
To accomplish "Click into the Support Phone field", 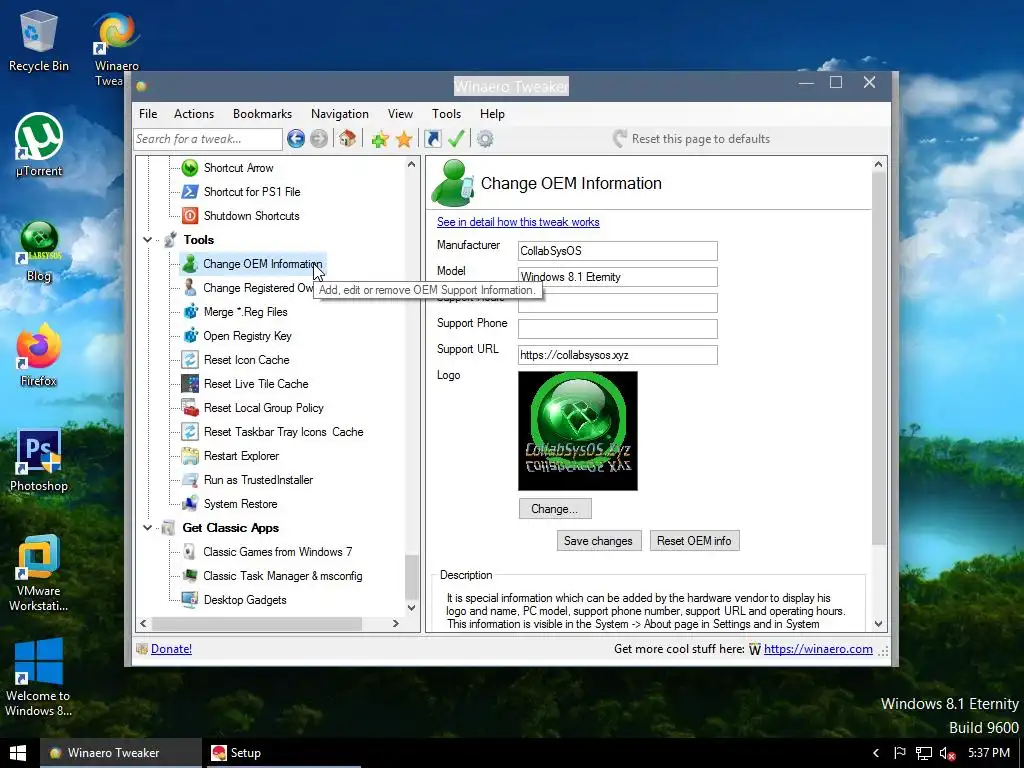I will pos(618,329).
